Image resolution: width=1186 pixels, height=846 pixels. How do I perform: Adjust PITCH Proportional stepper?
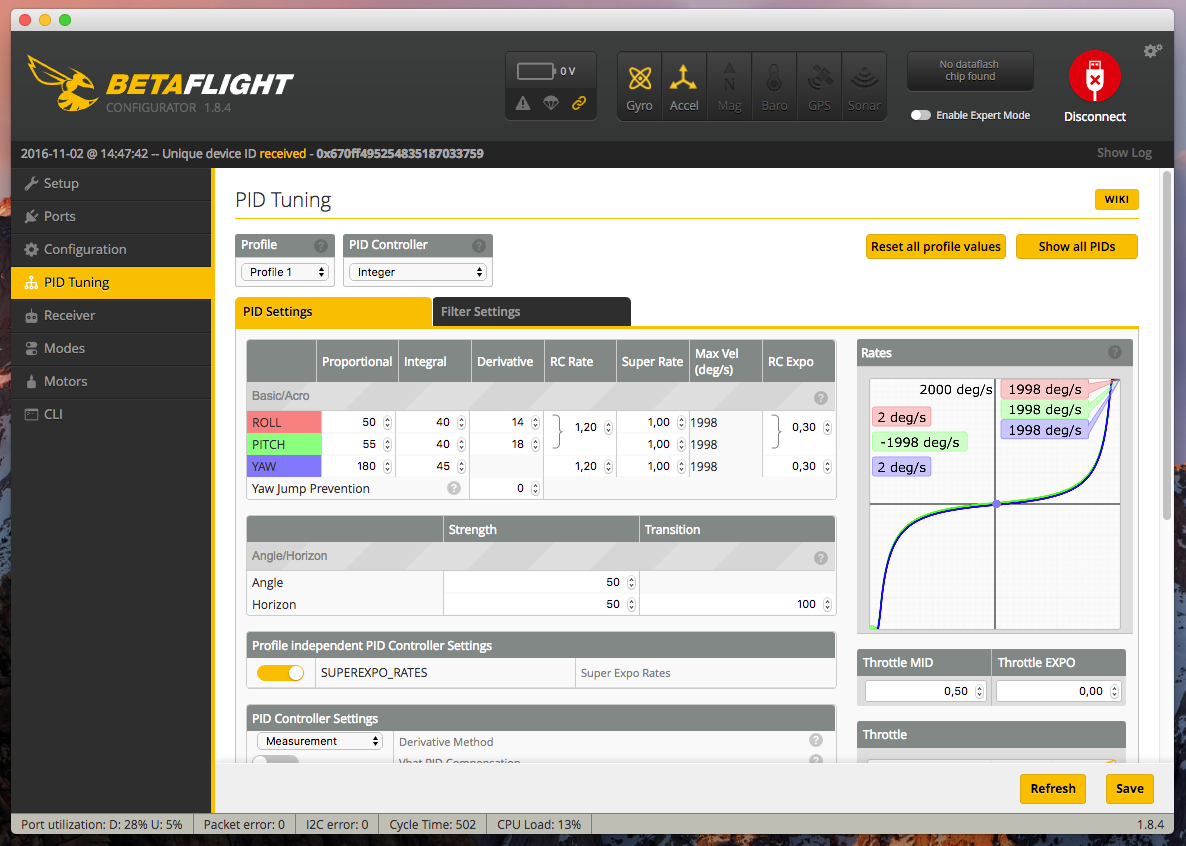pyautogui.click(x=387, y=444)
